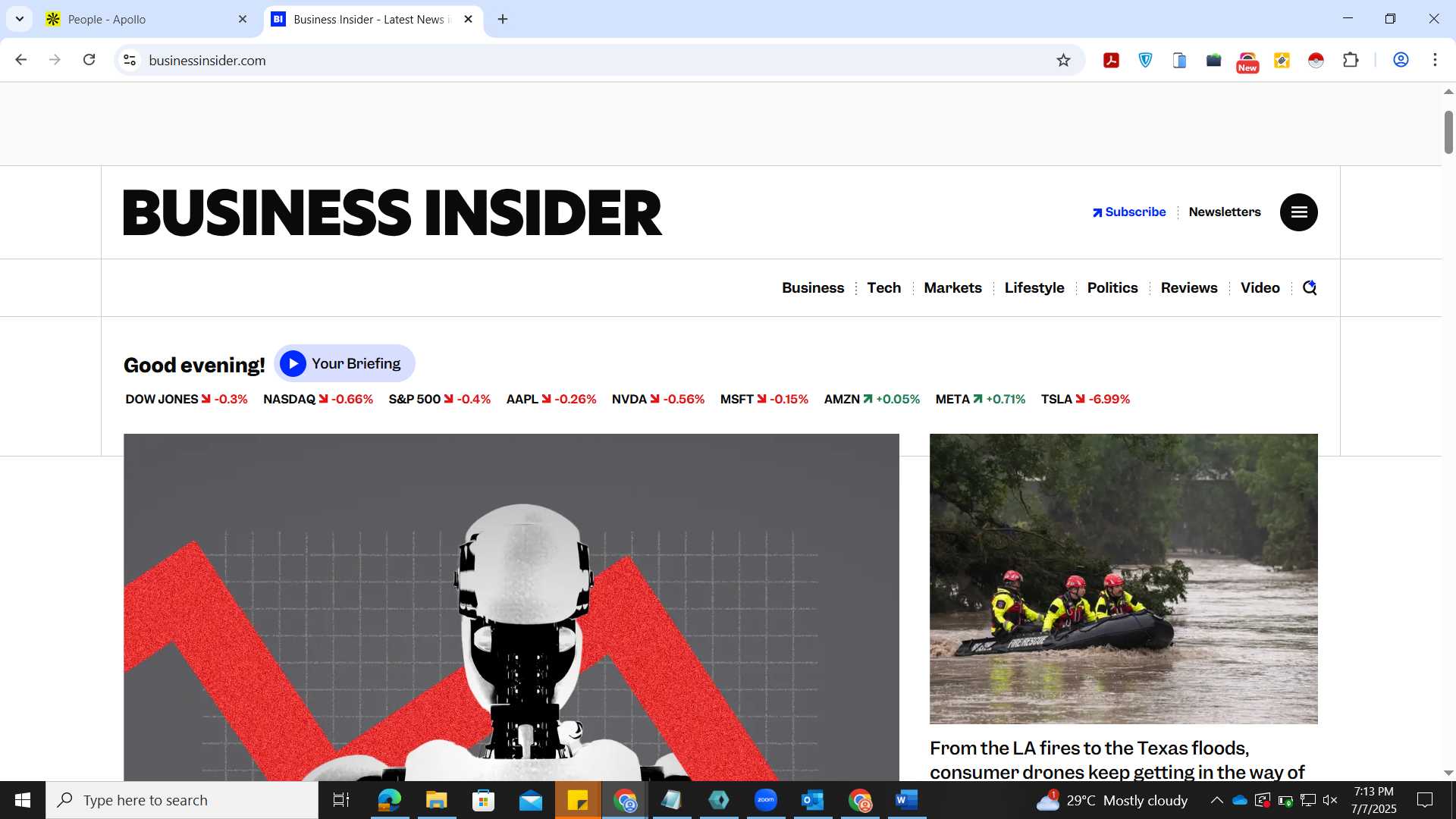
Task: Open a new browser tab
Action: 503,20
